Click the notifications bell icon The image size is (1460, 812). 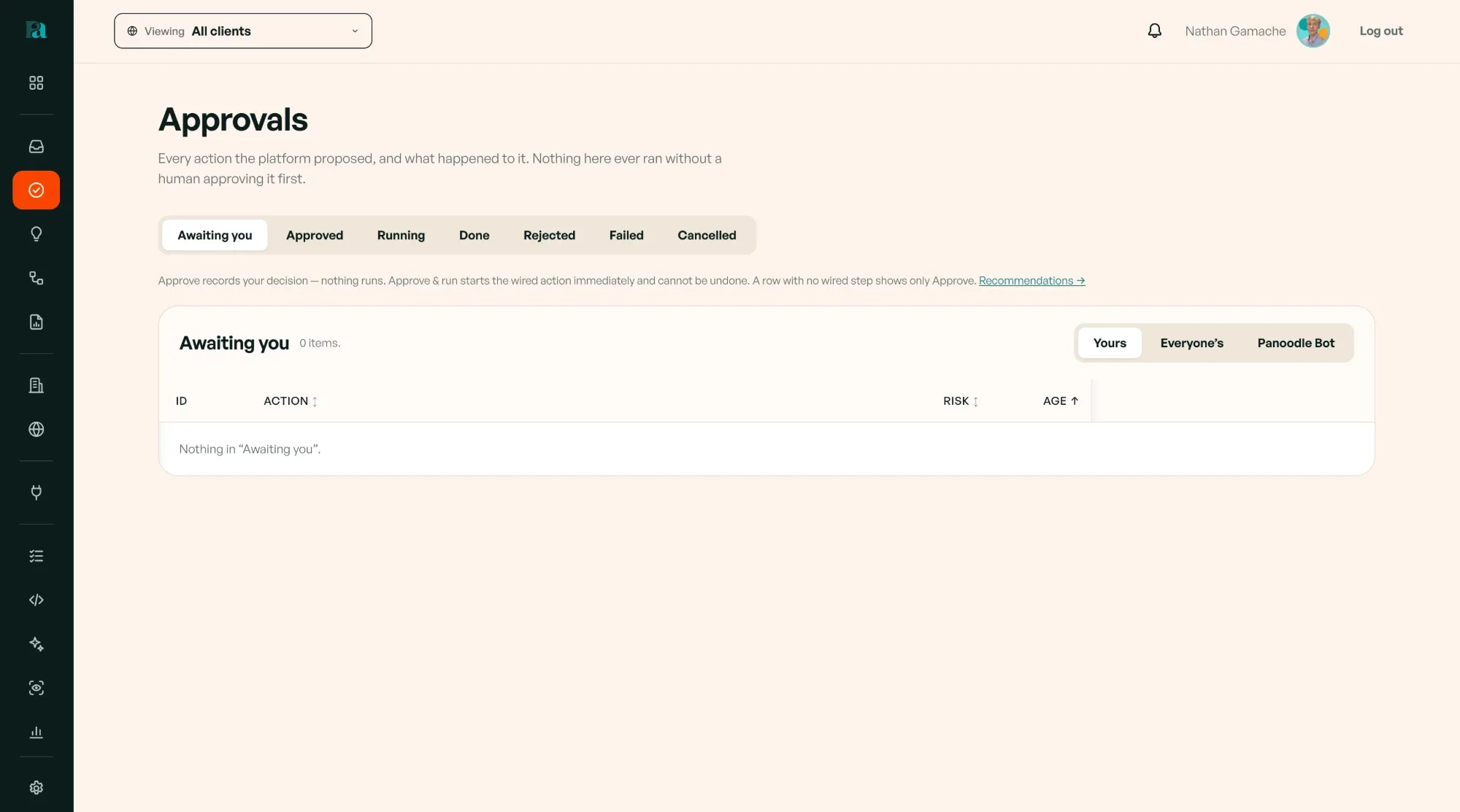[1154, 31]
